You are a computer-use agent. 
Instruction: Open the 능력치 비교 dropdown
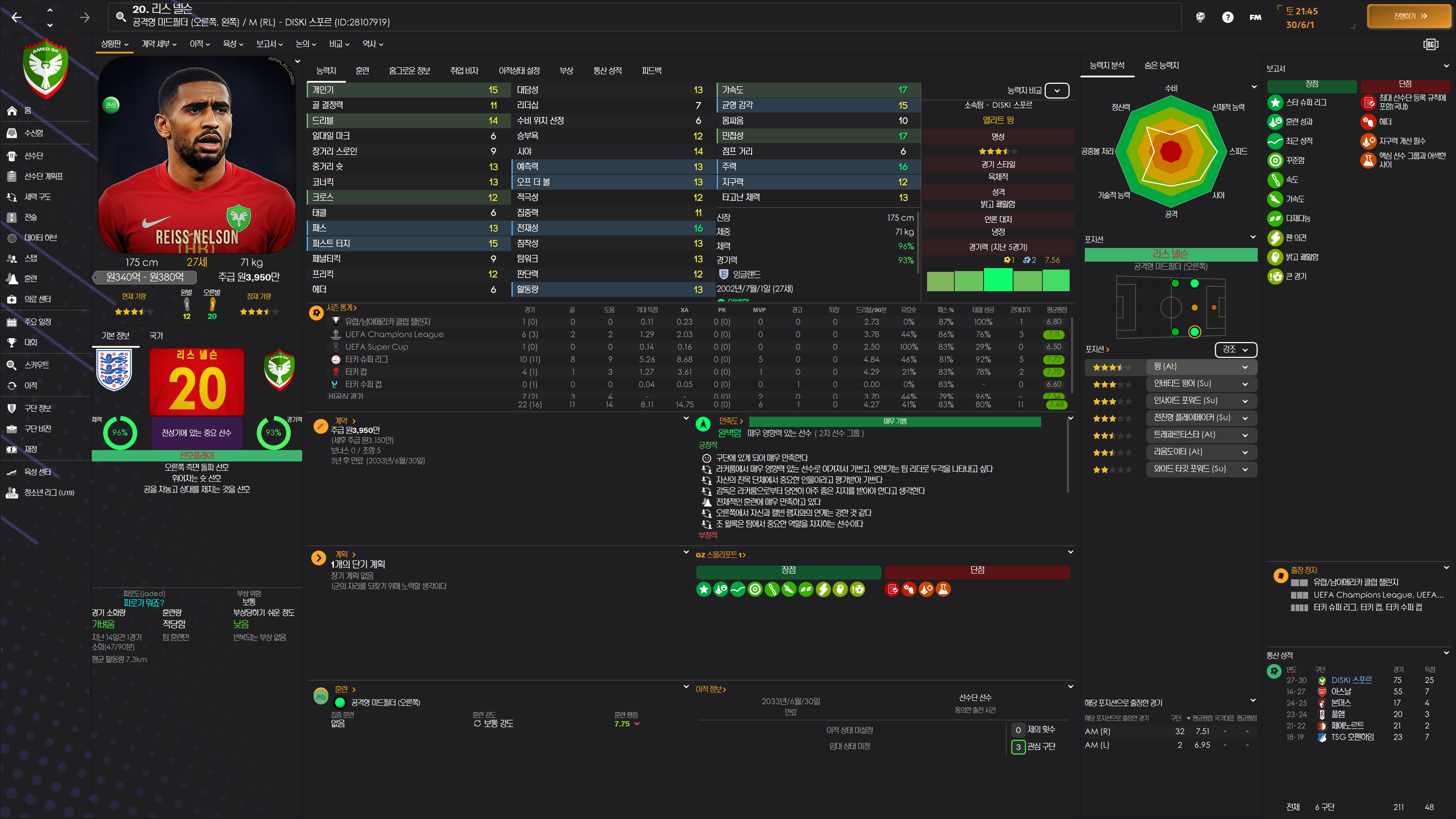[x=1056, y=91]
